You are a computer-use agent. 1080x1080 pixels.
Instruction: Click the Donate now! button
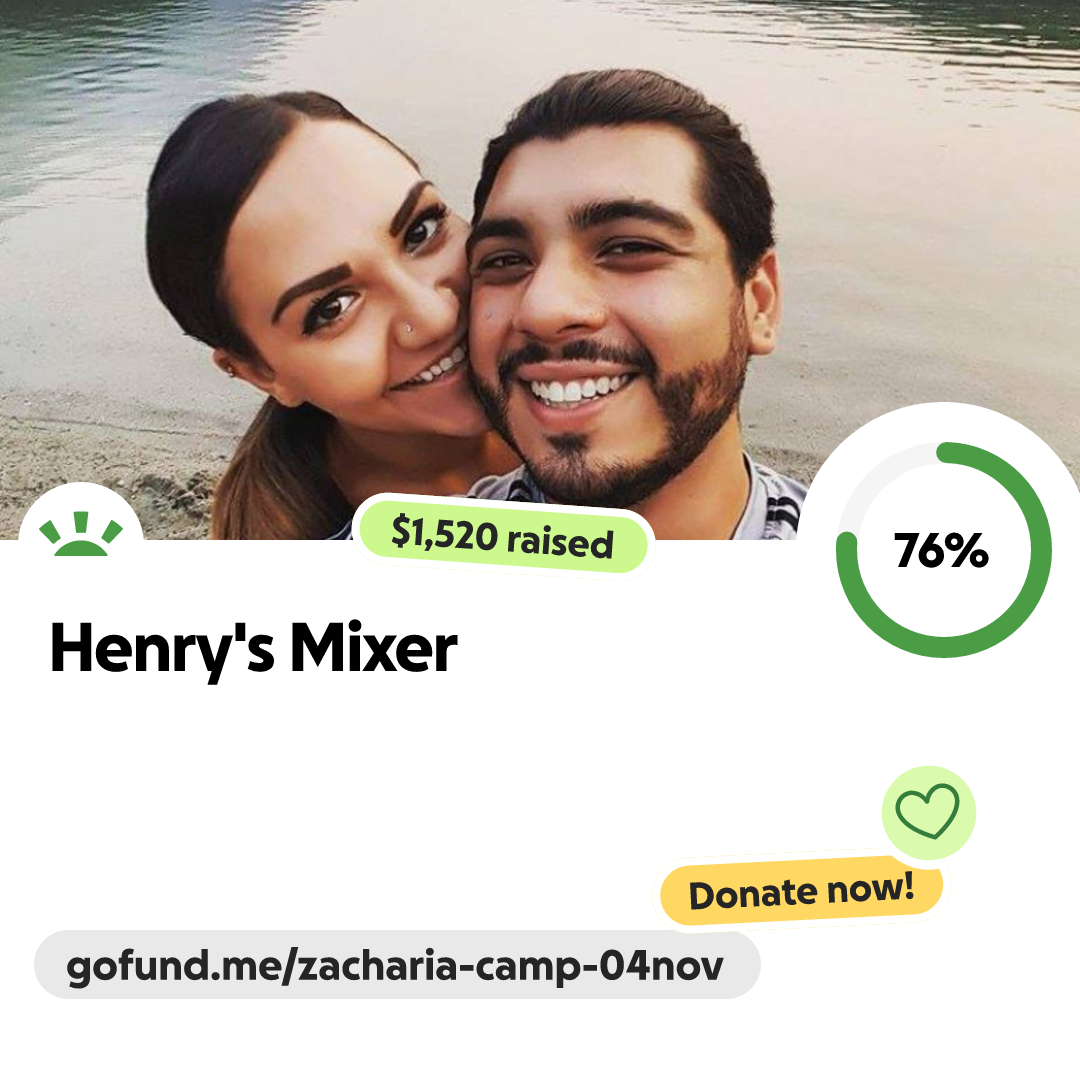(801, 891)
